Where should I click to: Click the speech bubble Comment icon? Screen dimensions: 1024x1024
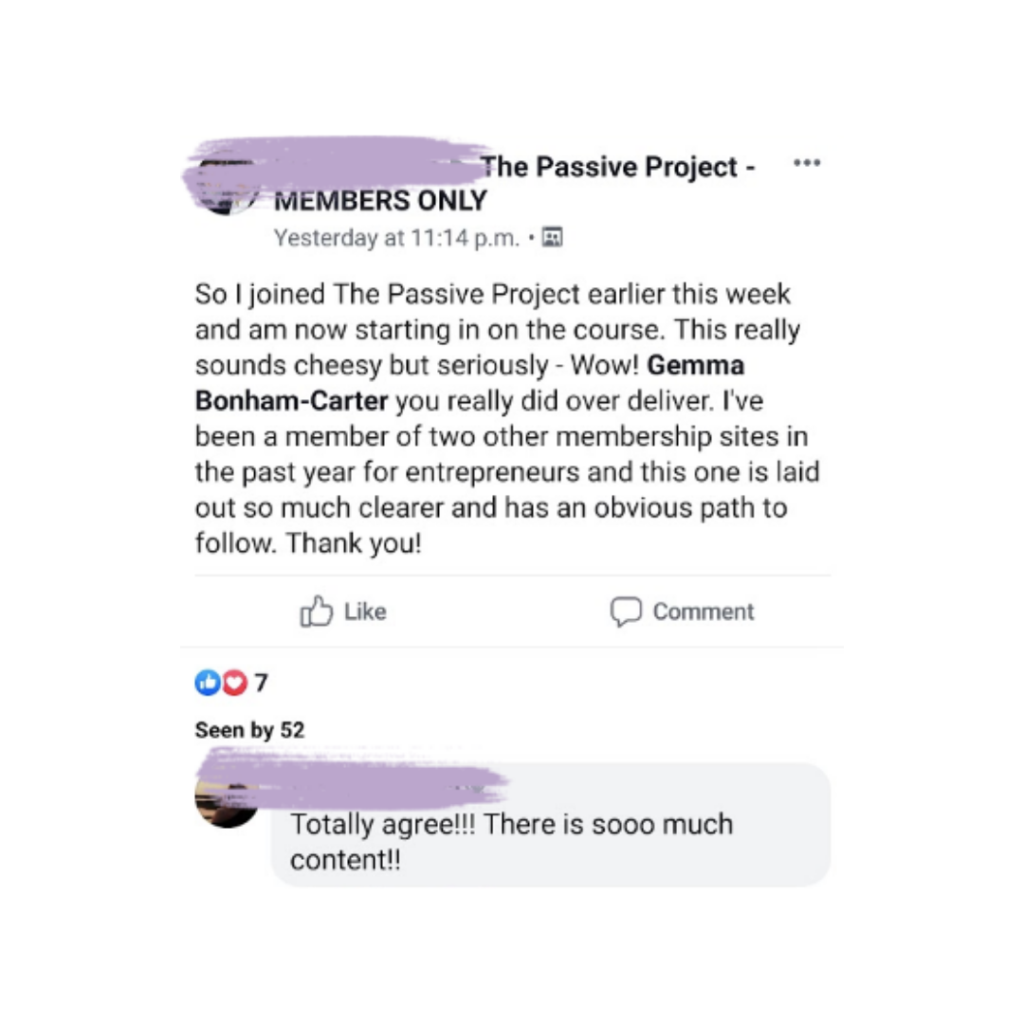coord(626,612)
